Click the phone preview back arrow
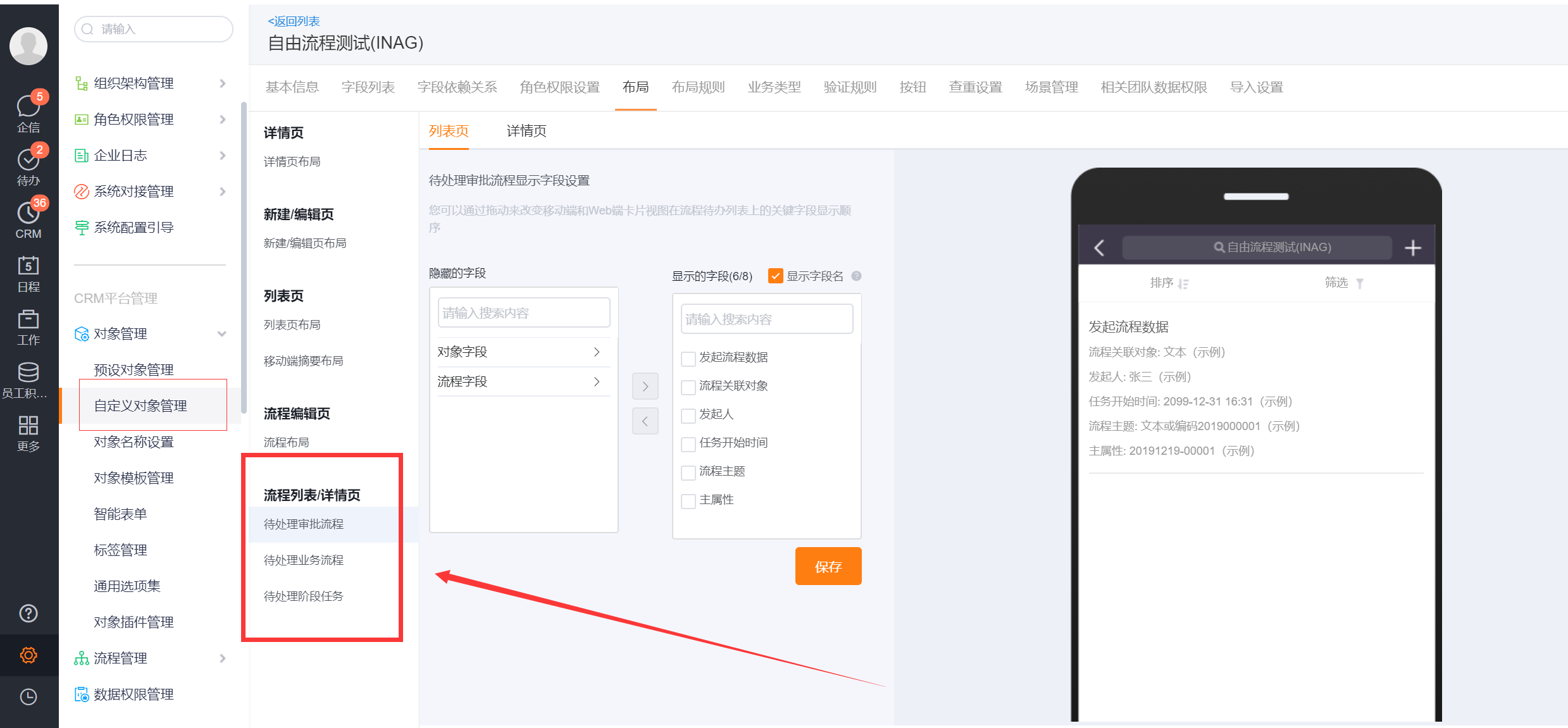Viewport: 1568px width, 728px height. [1100, 248]
